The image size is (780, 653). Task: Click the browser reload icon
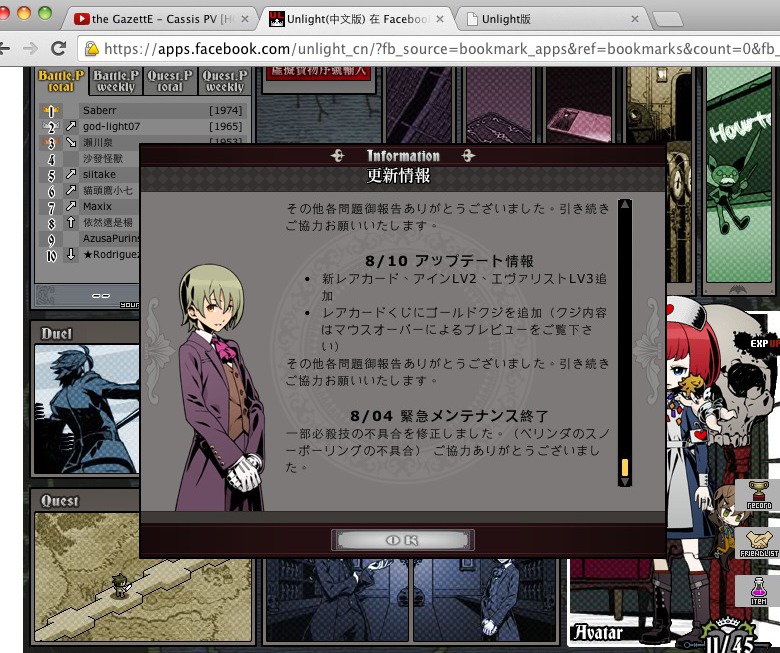click(59, 48)
